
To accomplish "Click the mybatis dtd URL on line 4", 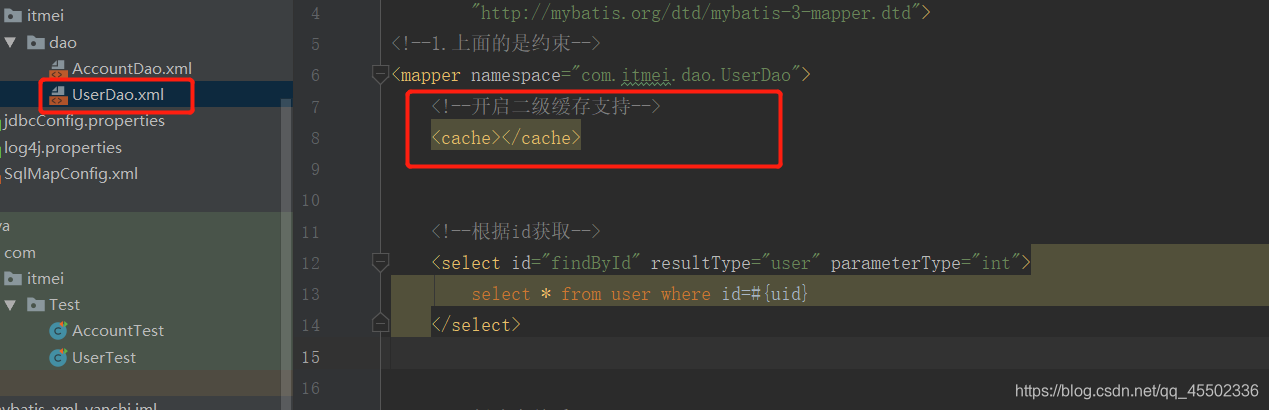I will [x=700, y=13].
